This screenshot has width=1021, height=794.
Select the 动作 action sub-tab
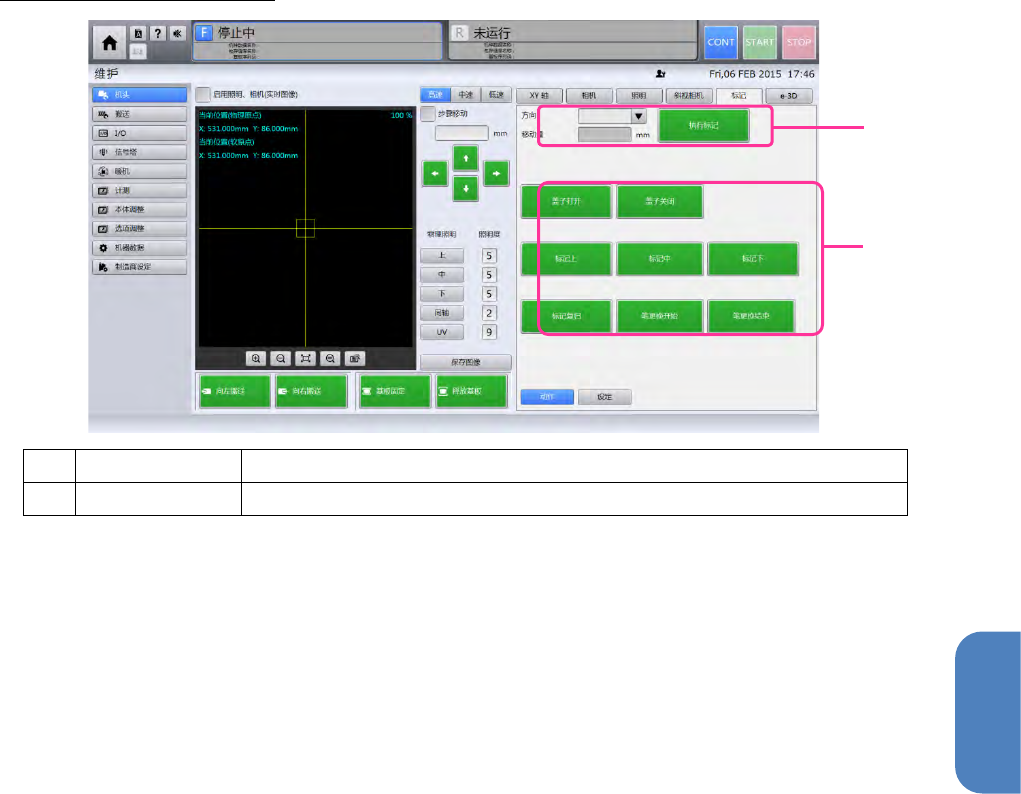pyautogui.click(x=547, y=397)
